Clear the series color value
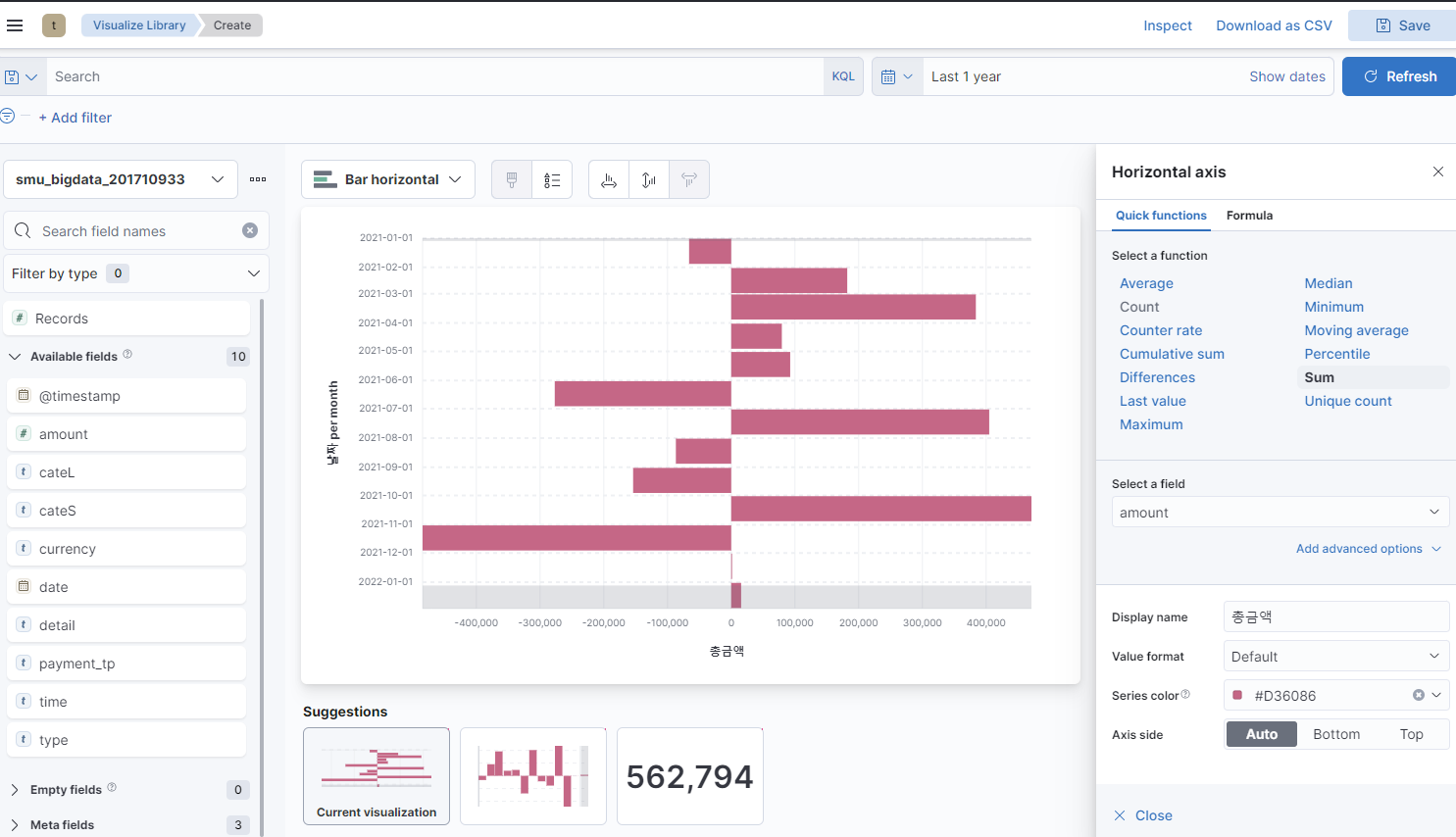This screenshot has width=1456, height=837. tap(1418, 695)
